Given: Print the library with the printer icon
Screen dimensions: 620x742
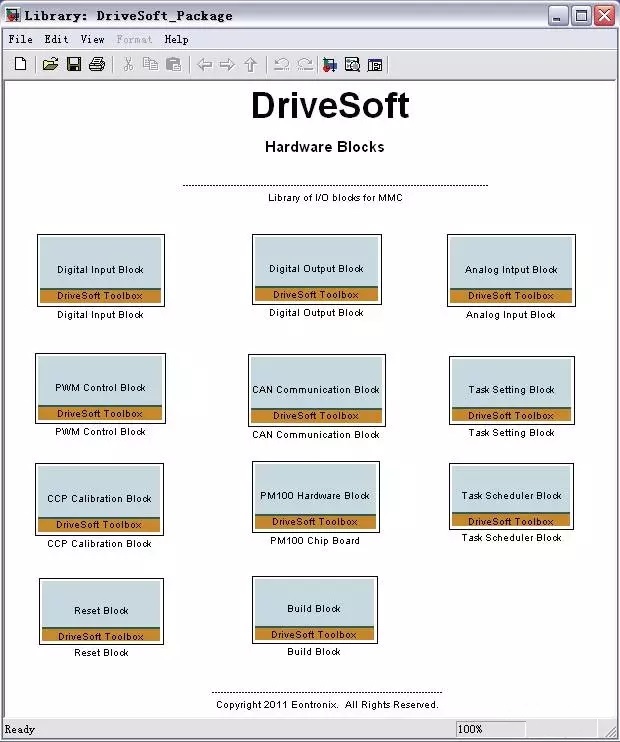Looking at the screenshot, I should (97, 64).
